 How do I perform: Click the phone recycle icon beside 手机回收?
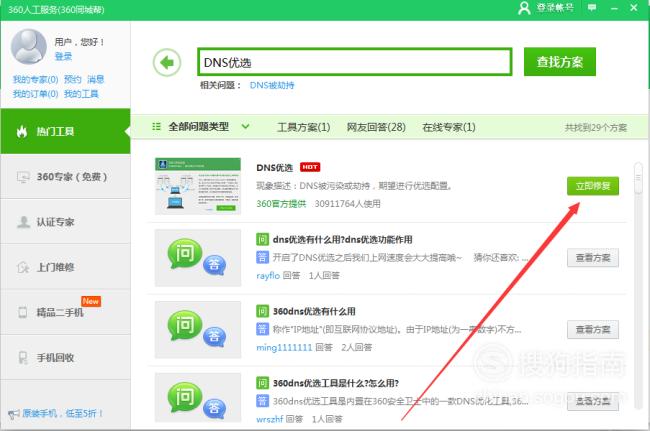[23, 357]
